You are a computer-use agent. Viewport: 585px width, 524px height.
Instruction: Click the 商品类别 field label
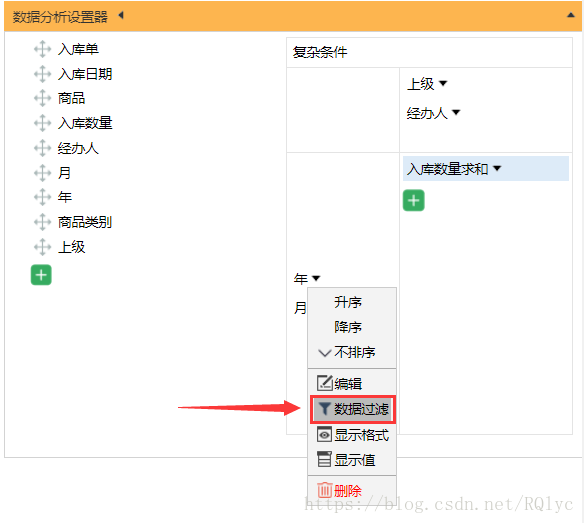[x=85, y=222]
